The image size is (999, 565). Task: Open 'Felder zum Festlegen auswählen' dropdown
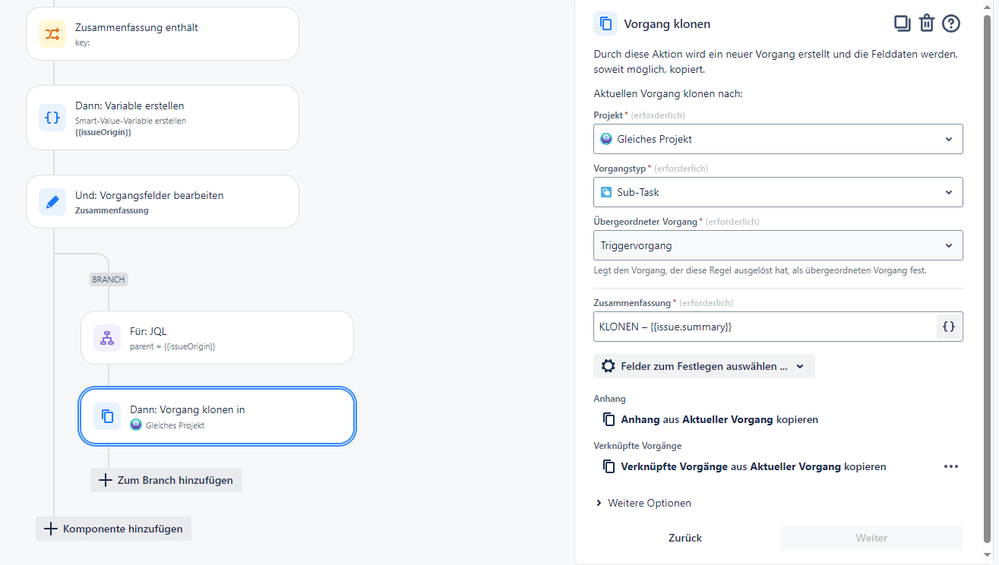[x=704, y=366]
